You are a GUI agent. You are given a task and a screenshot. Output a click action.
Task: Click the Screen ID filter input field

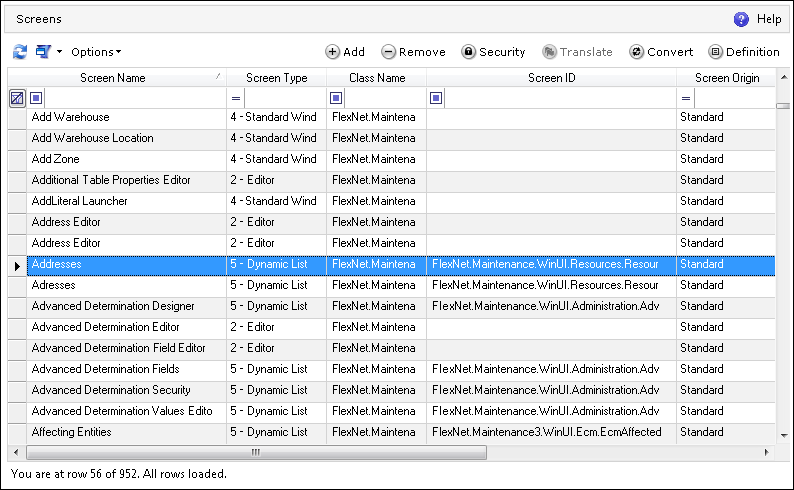[560, 98]
